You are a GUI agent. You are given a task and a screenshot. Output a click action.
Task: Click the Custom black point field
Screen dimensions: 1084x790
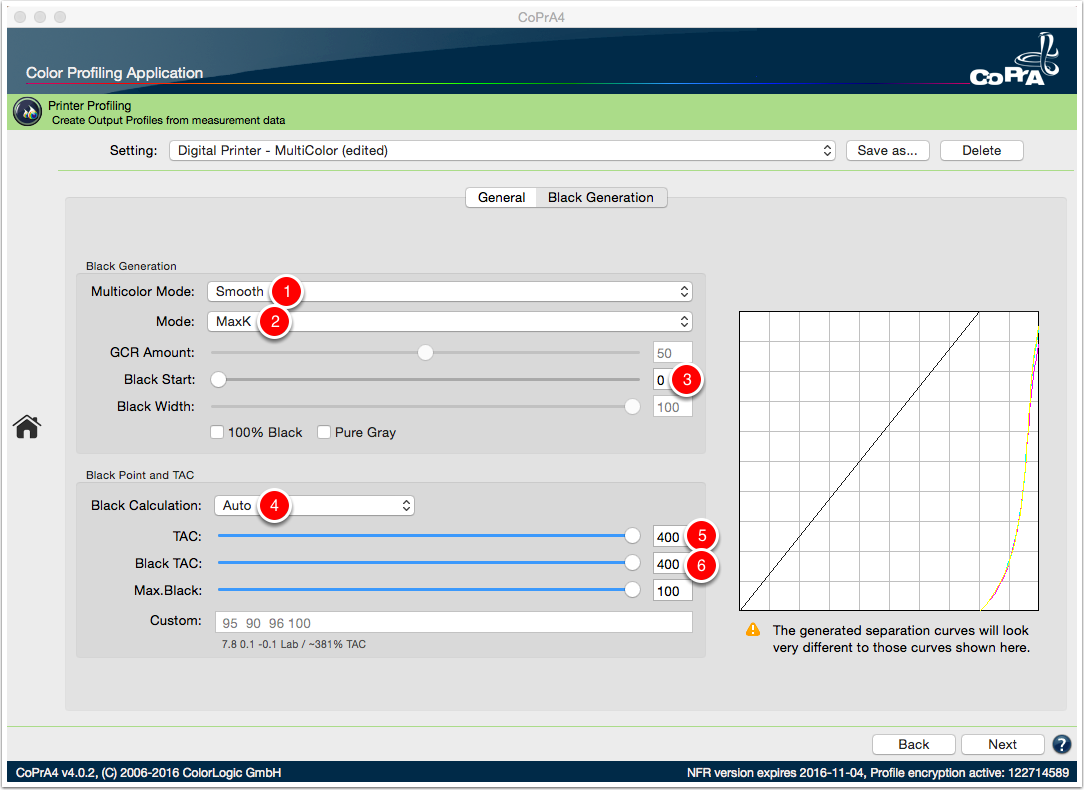click(454, 622)
